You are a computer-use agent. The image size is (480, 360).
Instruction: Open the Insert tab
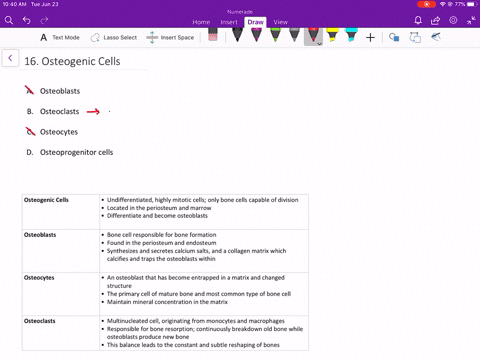229,22
